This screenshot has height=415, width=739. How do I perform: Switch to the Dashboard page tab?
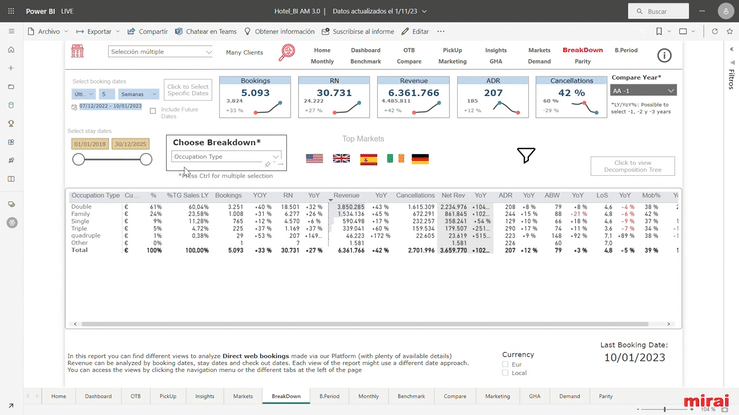(x=98, y=396)
